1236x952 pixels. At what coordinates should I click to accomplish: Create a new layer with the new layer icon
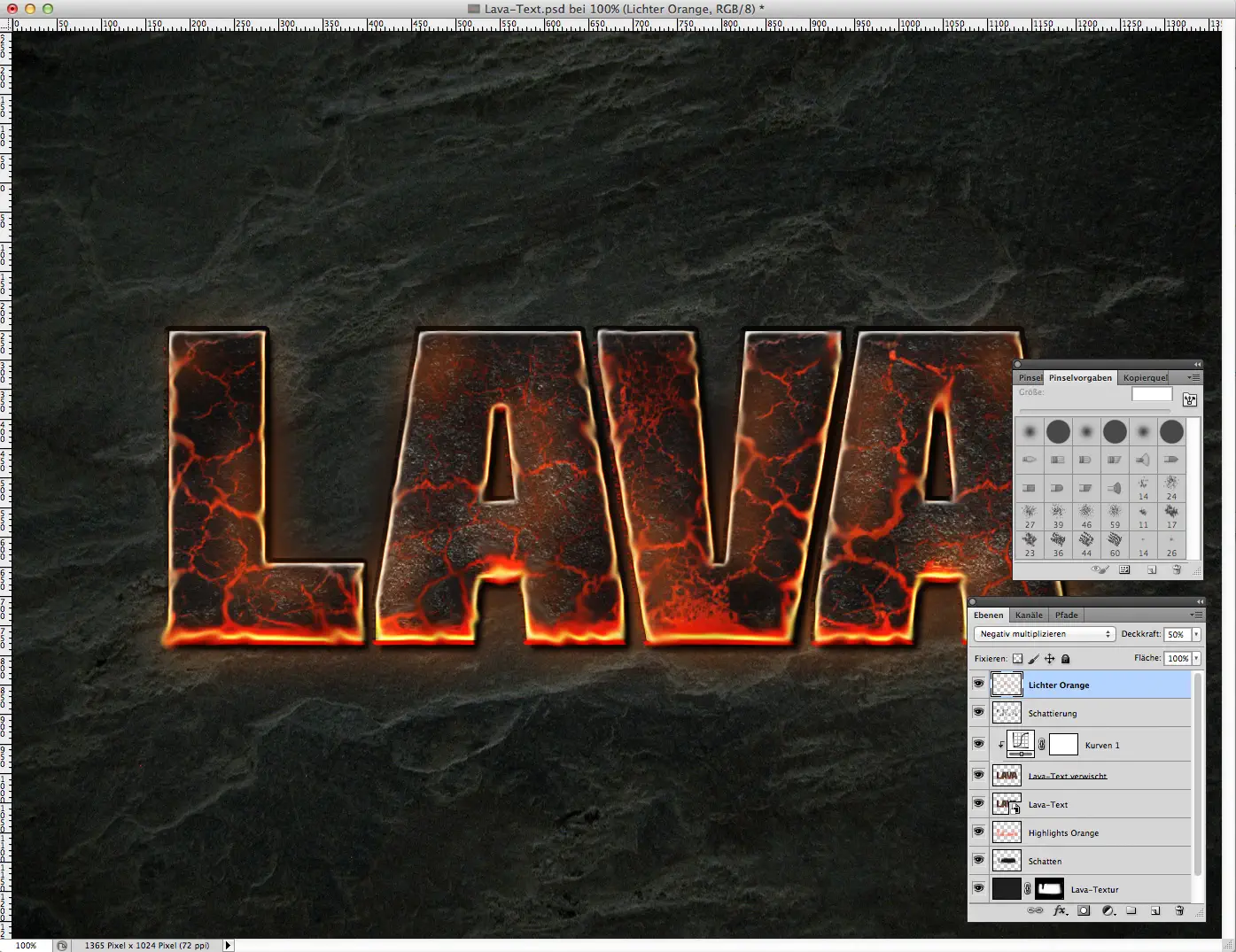(1155, 910)
